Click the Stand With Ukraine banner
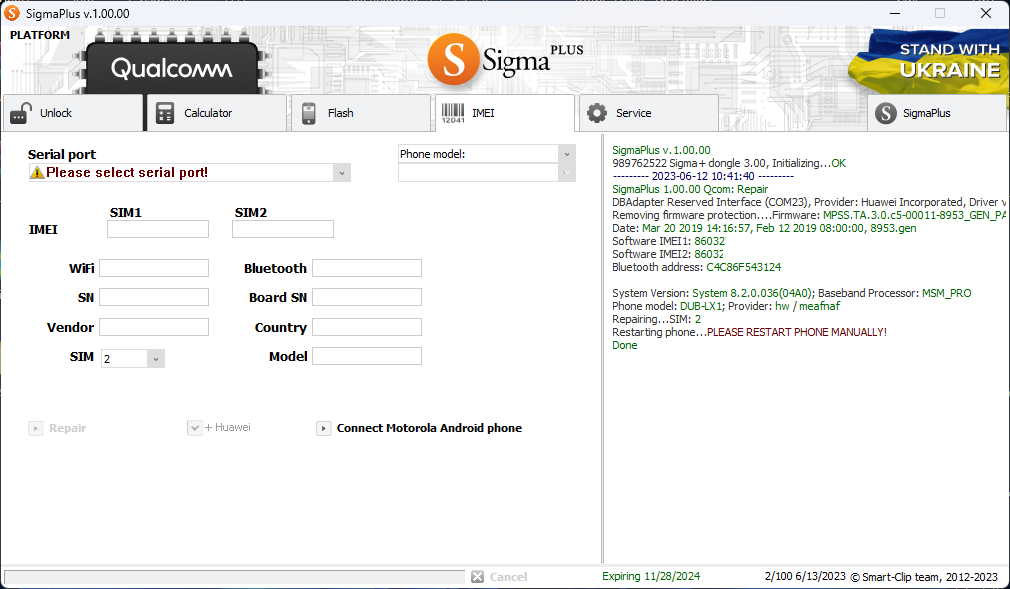This screenshot has height=589, width=1010. (928, 61)
